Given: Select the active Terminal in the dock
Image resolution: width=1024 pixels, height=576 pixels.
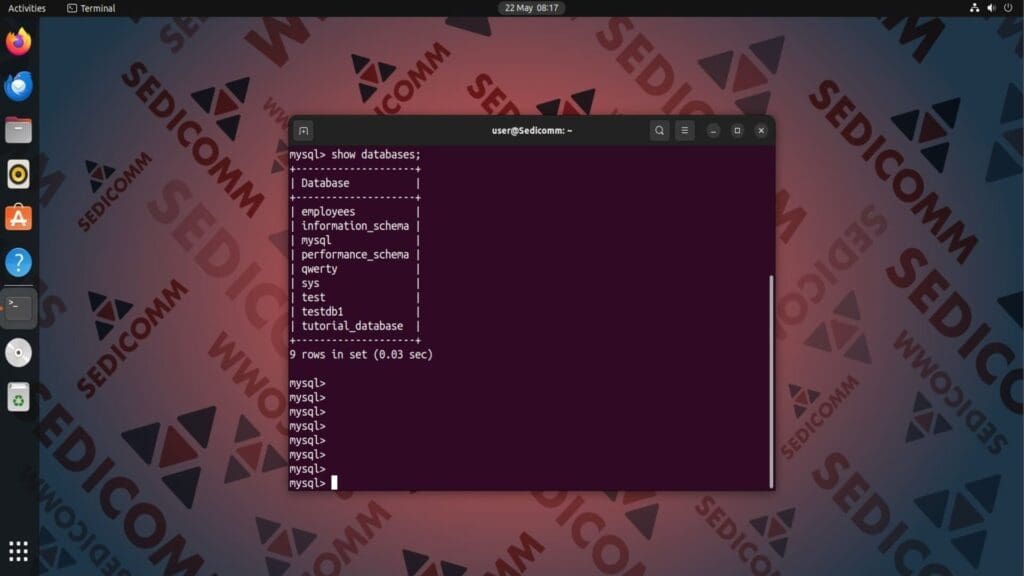Looking at the screenshot, I should click(18, 307).
